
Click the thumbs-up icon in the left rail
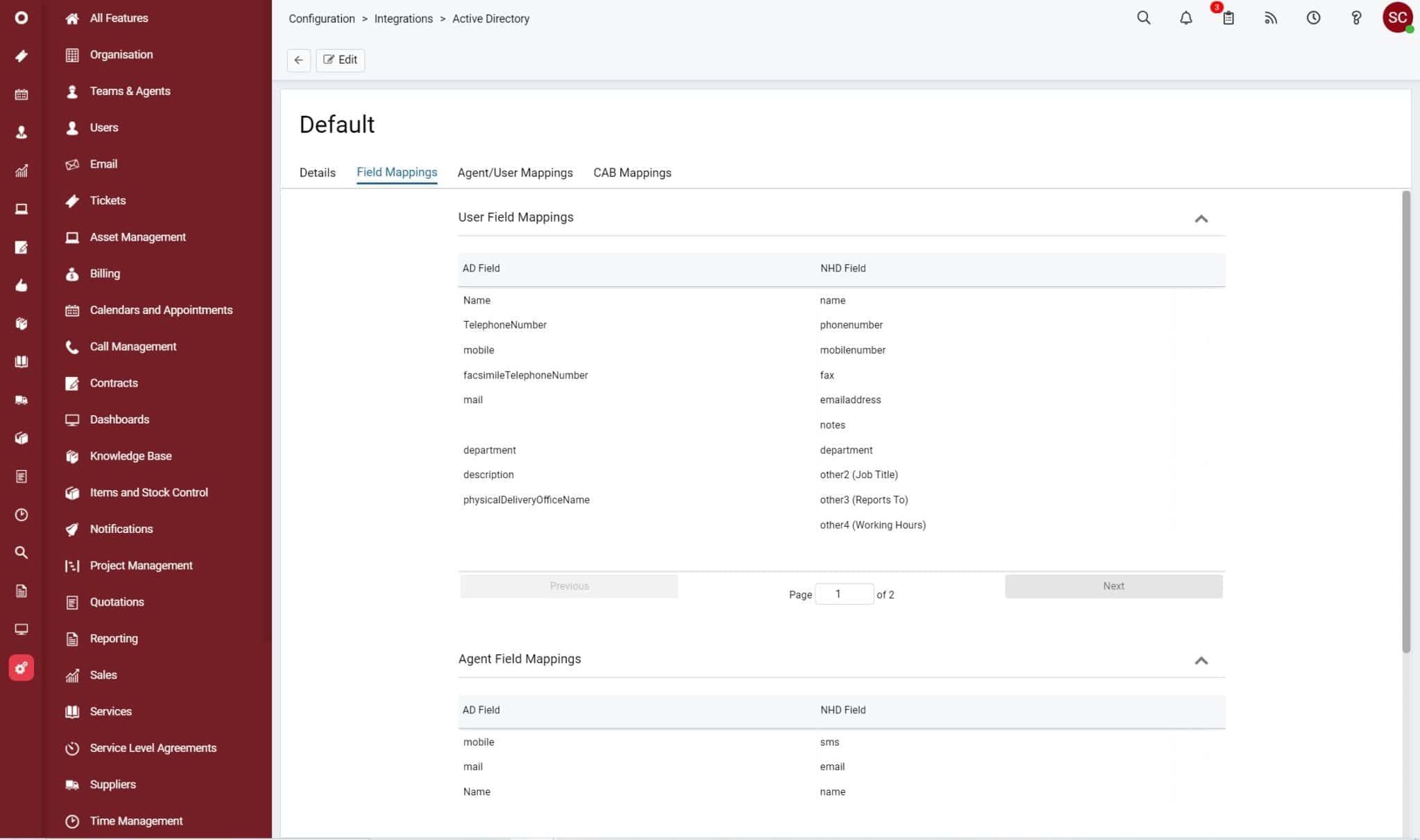tap(21, 286)
